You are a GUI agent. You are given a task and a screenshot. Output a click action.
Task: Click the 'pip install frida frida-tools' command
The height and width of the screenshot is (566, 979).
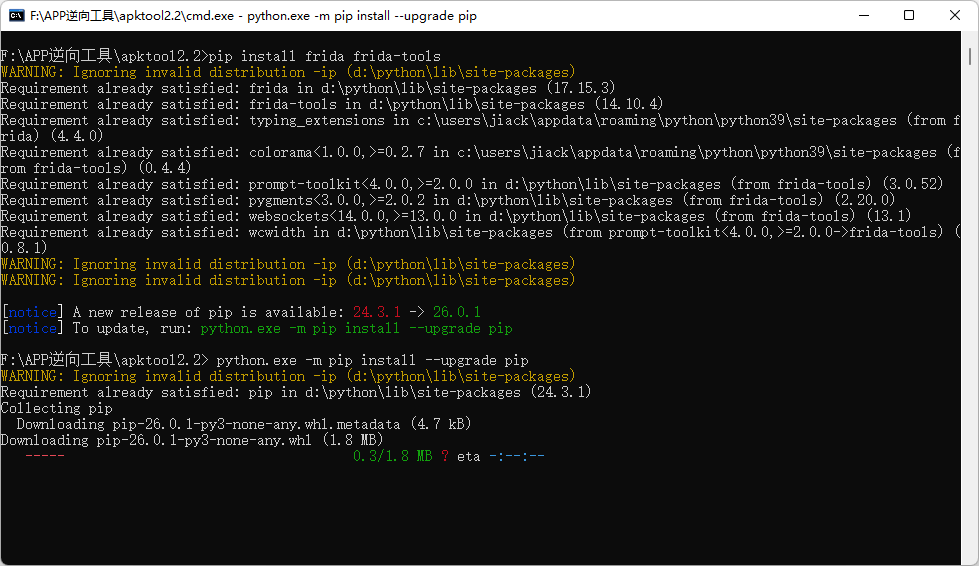(x=325, y=56)
